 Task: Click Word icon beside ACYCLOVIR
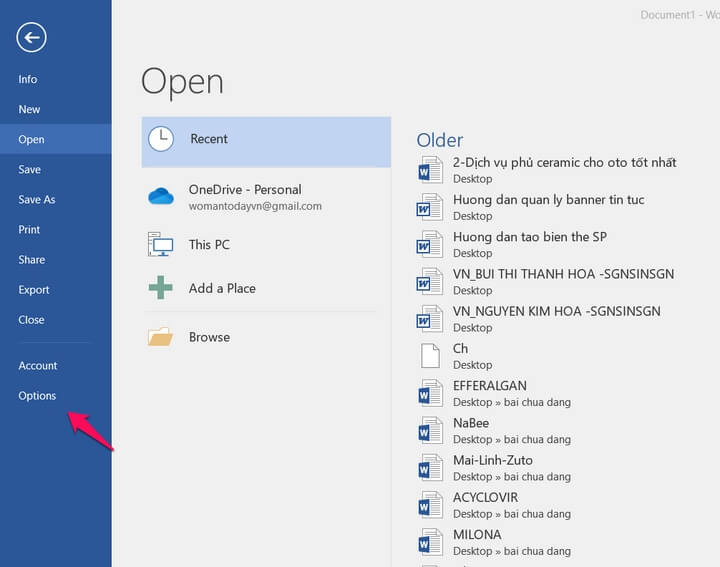pyautogui.click(x=430, y=505)
